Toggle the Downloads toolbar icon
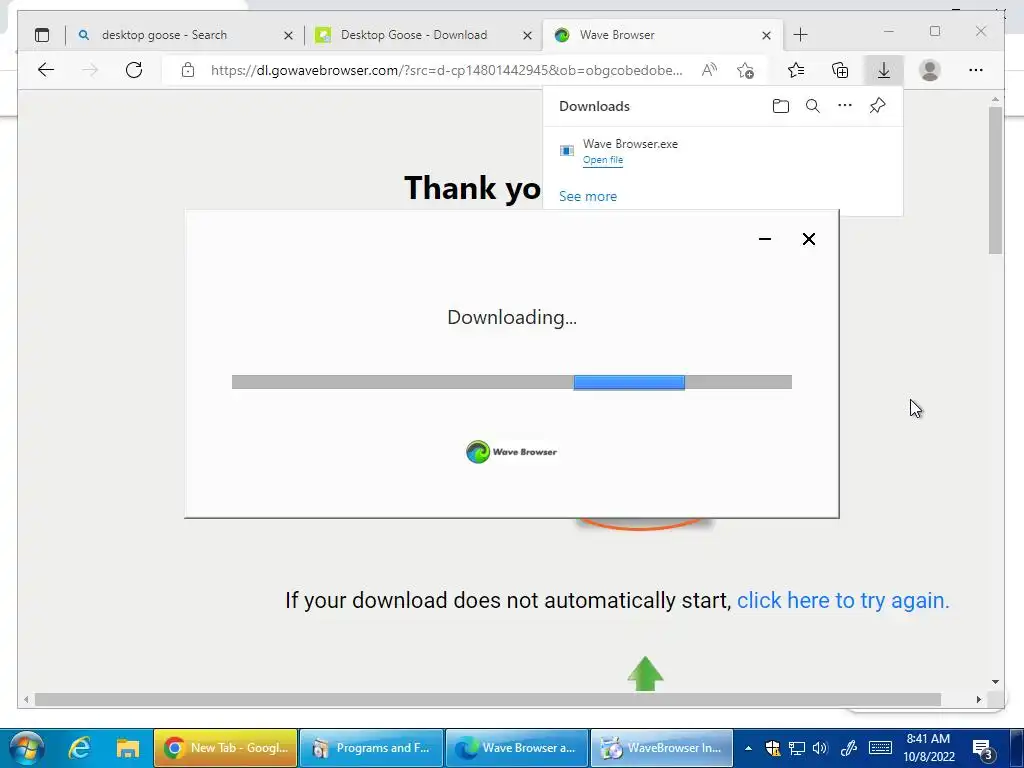1024x768 pixels. point(884,70)
